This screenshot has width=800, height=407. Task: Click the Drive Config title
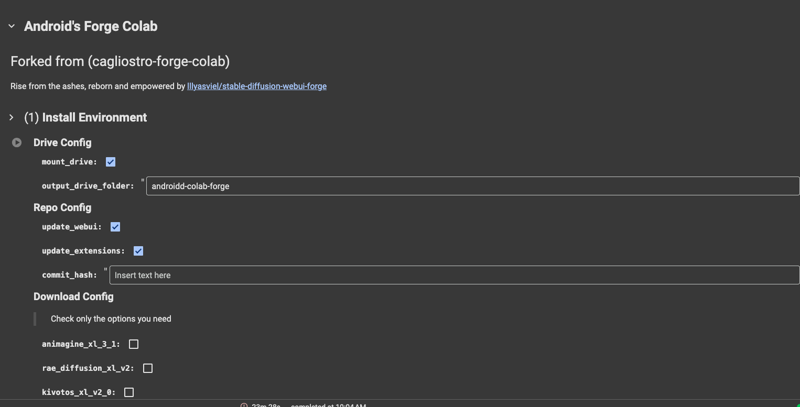pos(62,142)
